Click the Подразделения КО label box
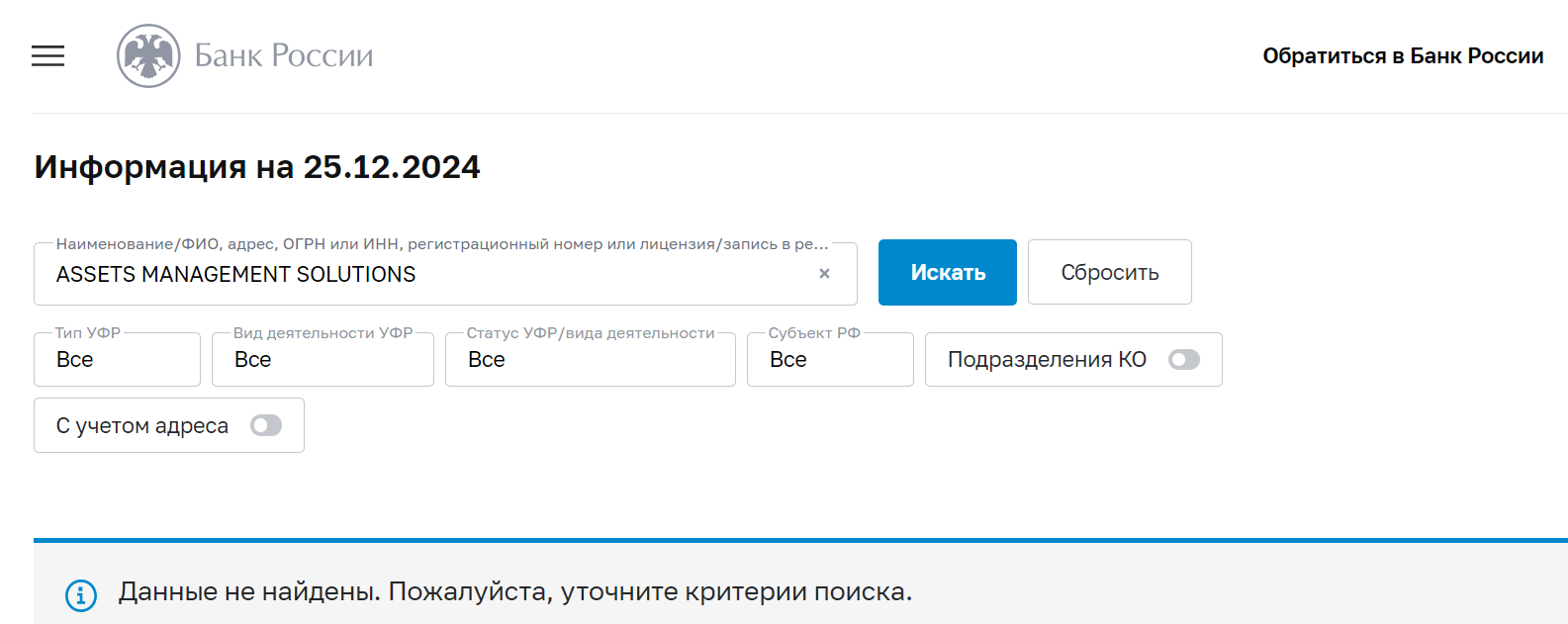Screen dimensions: 1568x624 [1073, 359]
